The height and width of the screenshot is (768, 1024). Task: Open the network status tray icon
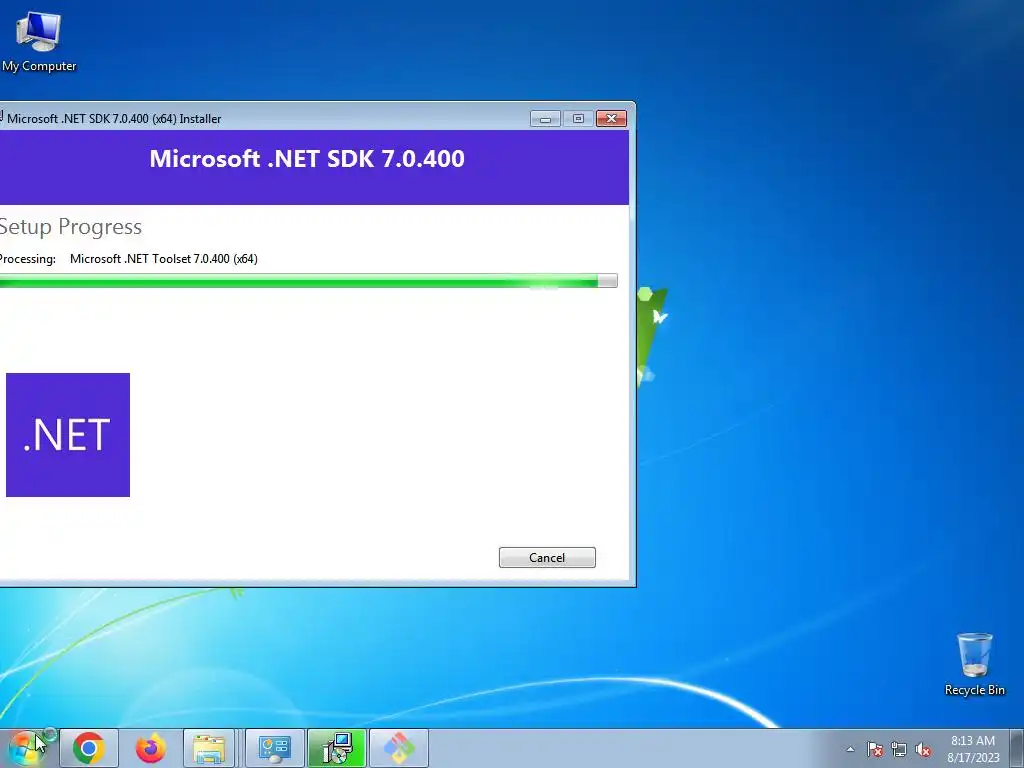(899, 749)
